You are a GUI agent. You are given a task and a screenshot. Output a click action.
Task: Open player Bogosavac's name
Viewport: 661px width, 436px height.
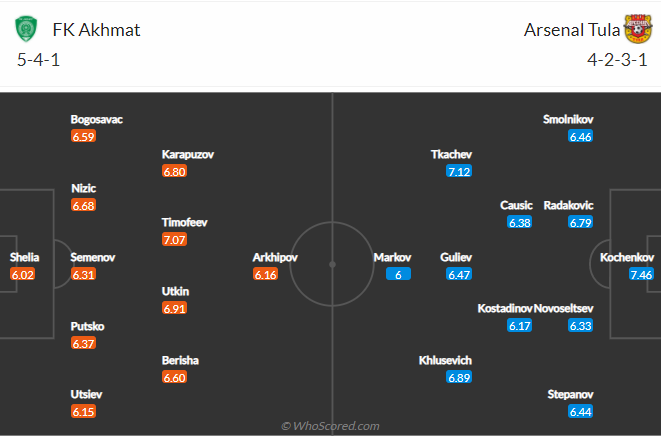tap(97, 119)
